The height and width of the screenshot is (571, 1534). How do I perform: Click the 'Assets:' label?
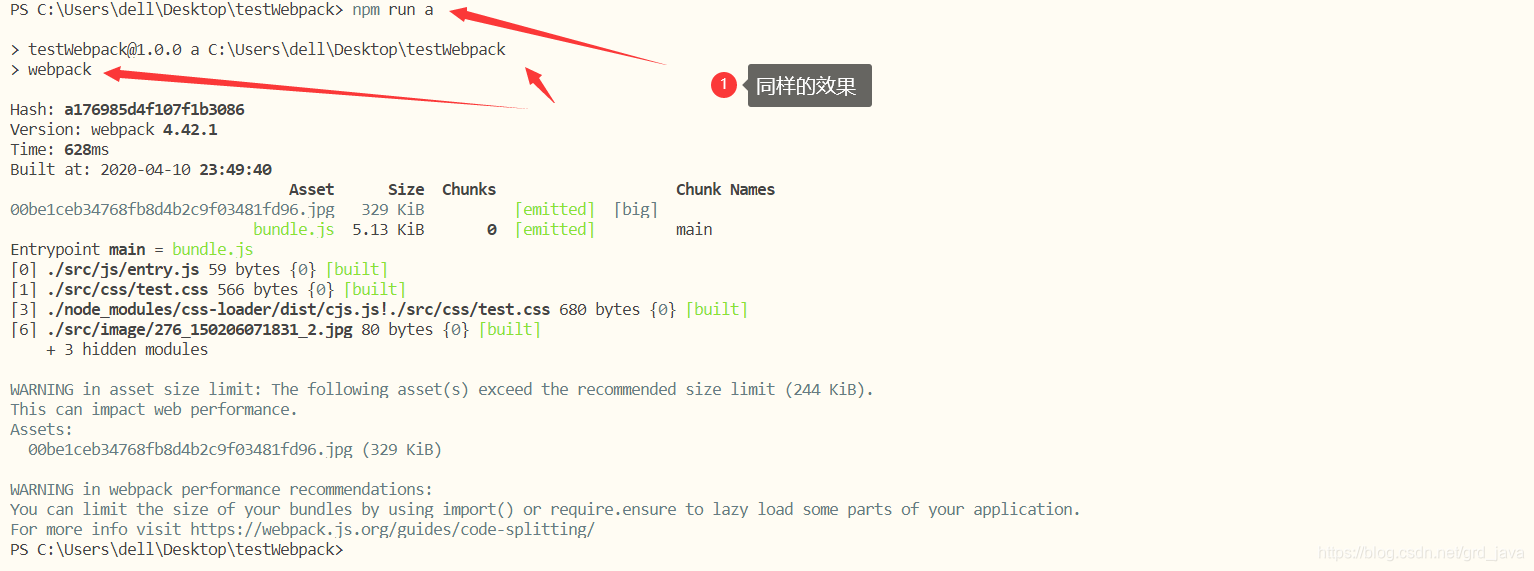pos(42,430)
